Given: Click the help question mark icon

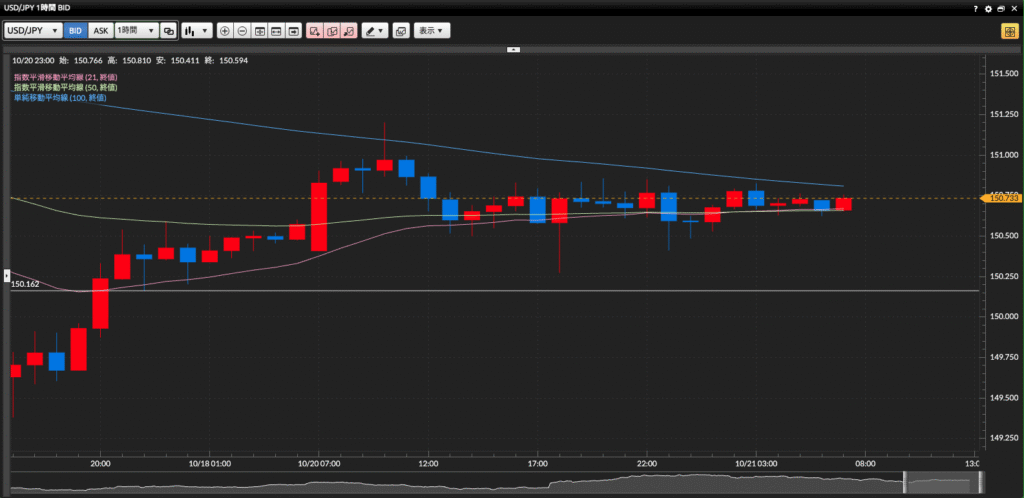Looking at the screenshot, I should [975, 8].
